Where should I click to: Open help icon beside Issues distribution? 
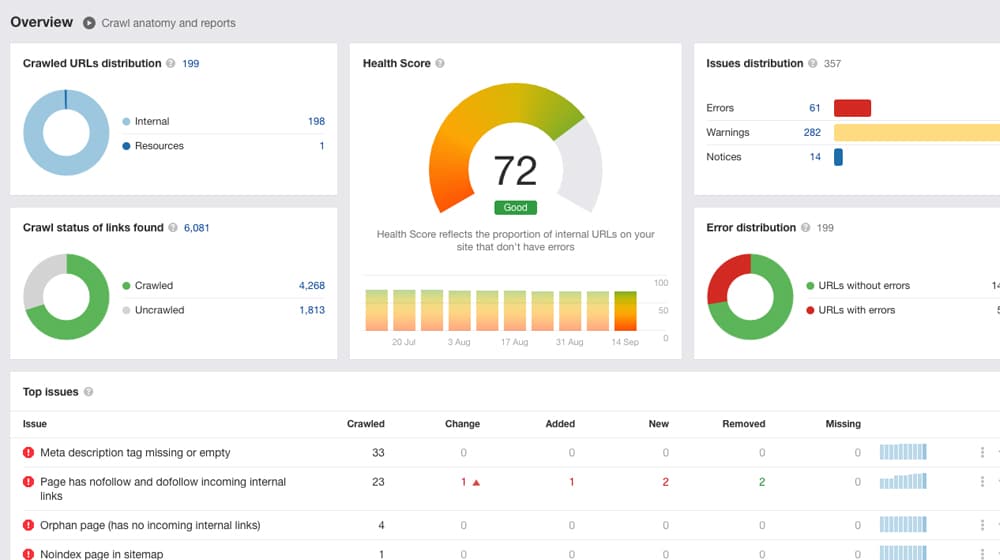pos(812,63)
